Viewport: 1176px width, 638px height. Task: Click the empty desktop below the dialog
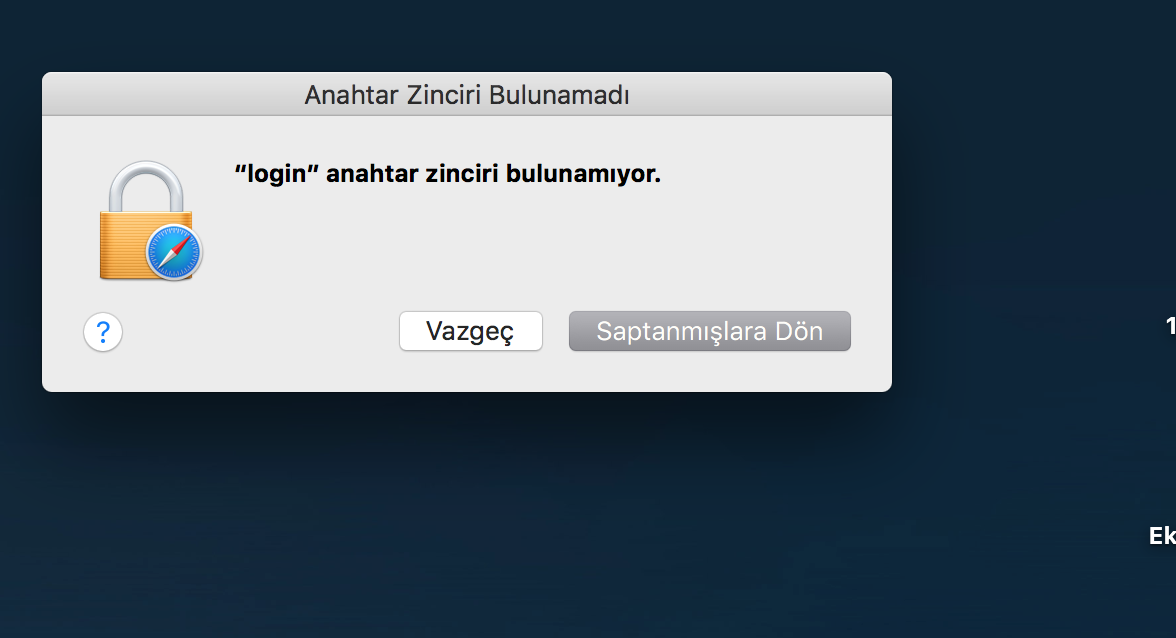click(466, 517)
